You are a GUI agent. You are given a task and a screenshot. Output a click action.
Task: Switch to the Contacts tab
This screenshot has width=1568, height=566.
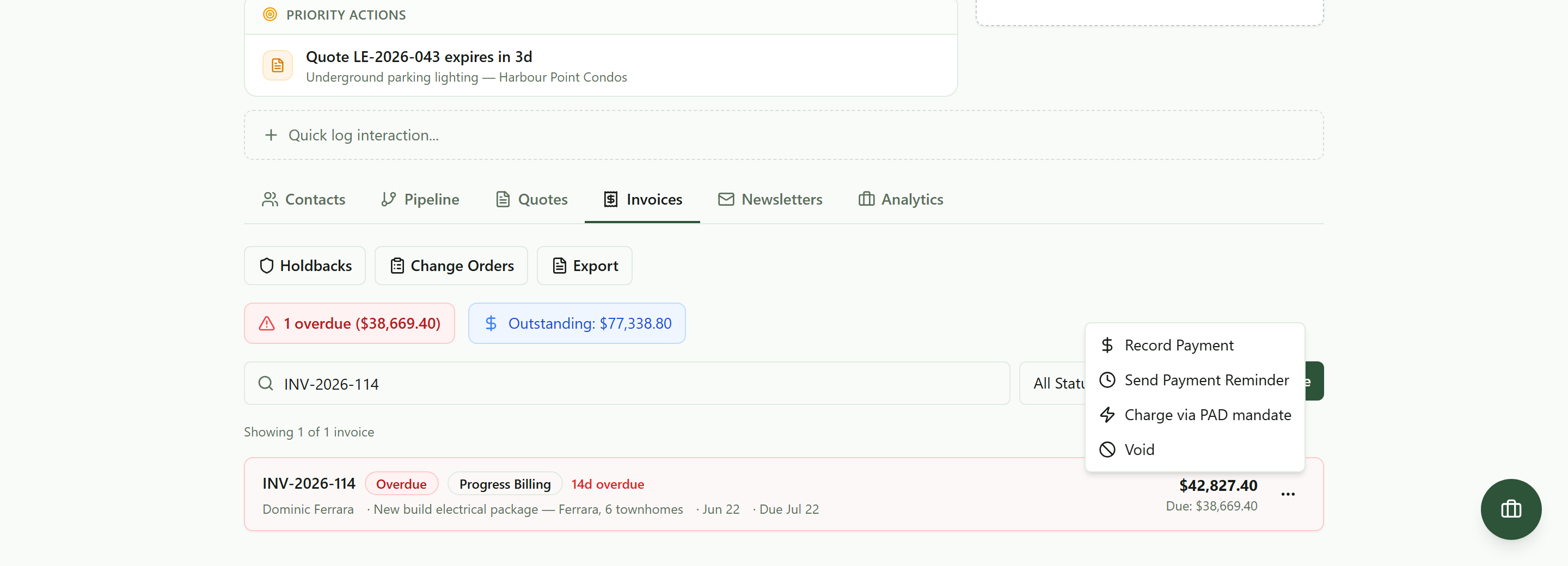point(303,200)
